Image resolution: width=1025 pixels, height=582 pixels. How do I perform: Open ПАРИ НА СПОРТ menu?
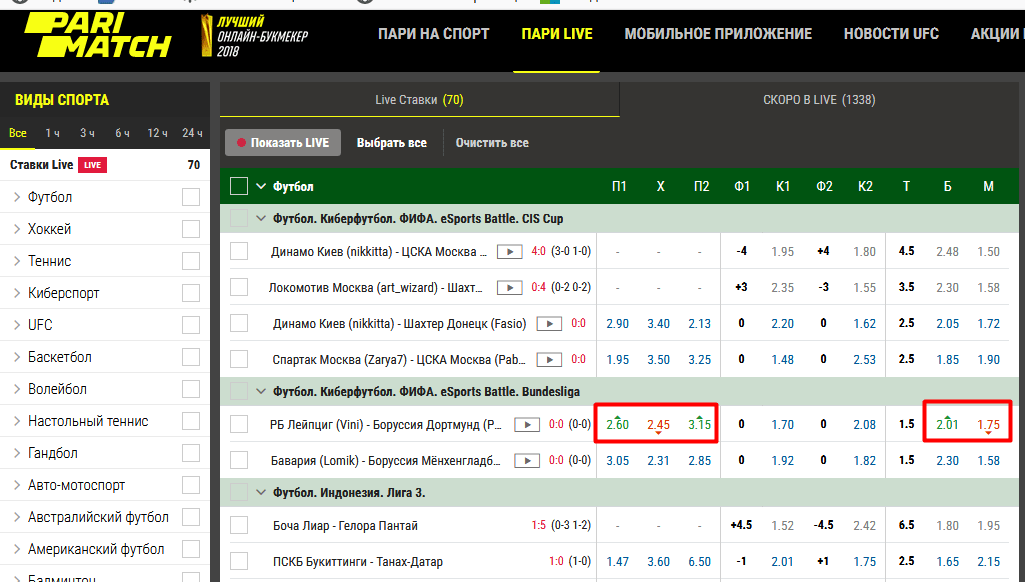point(433,34)
